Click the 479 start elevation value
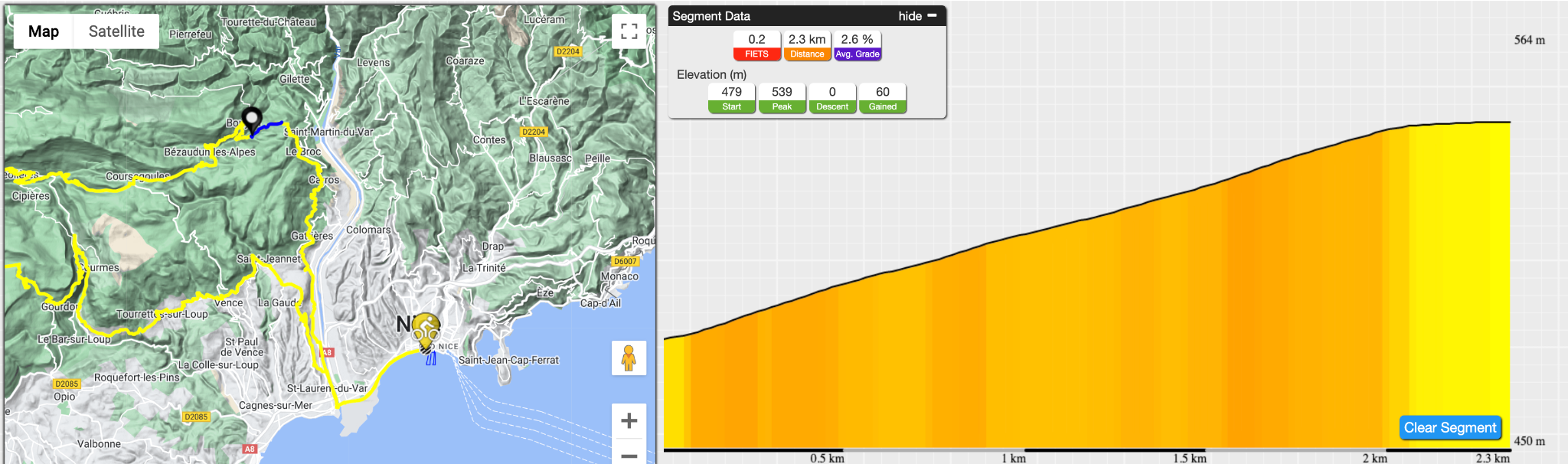The width and height of the screenshot is (1568, 464). [x=731, y=92]
